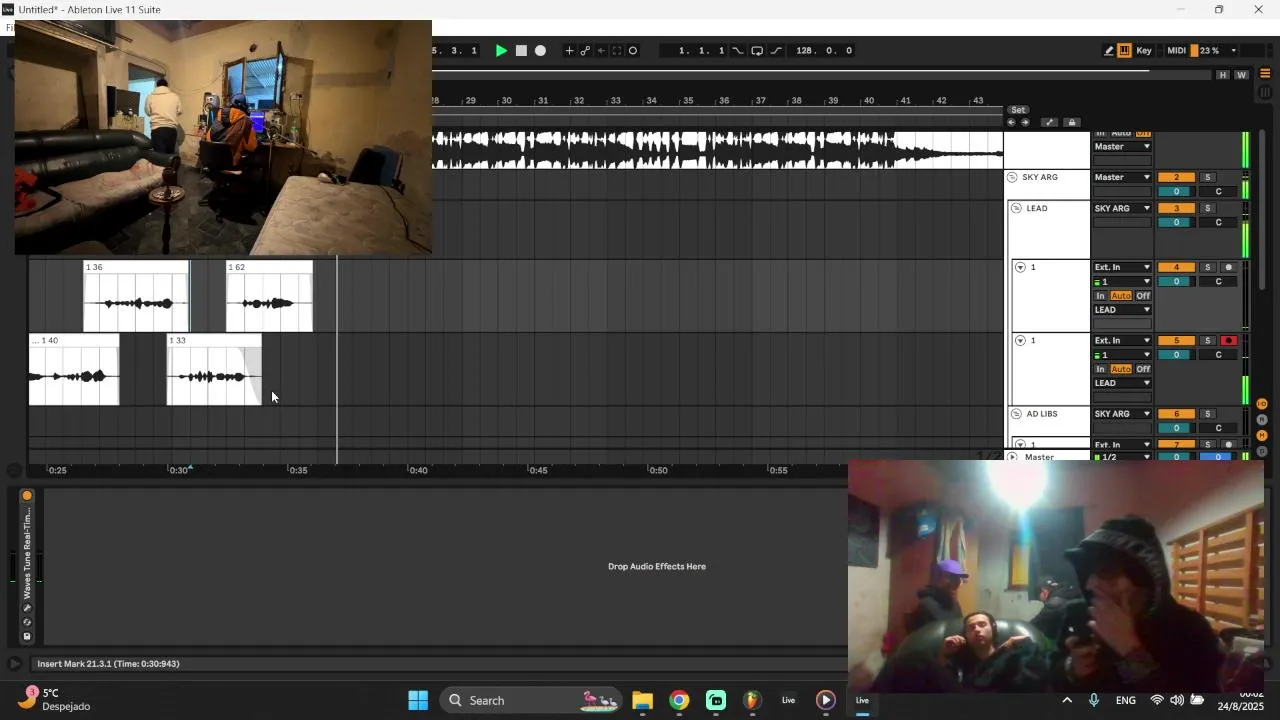Open Ext. In input dropdown on track 4

(x=1122, y=268)
